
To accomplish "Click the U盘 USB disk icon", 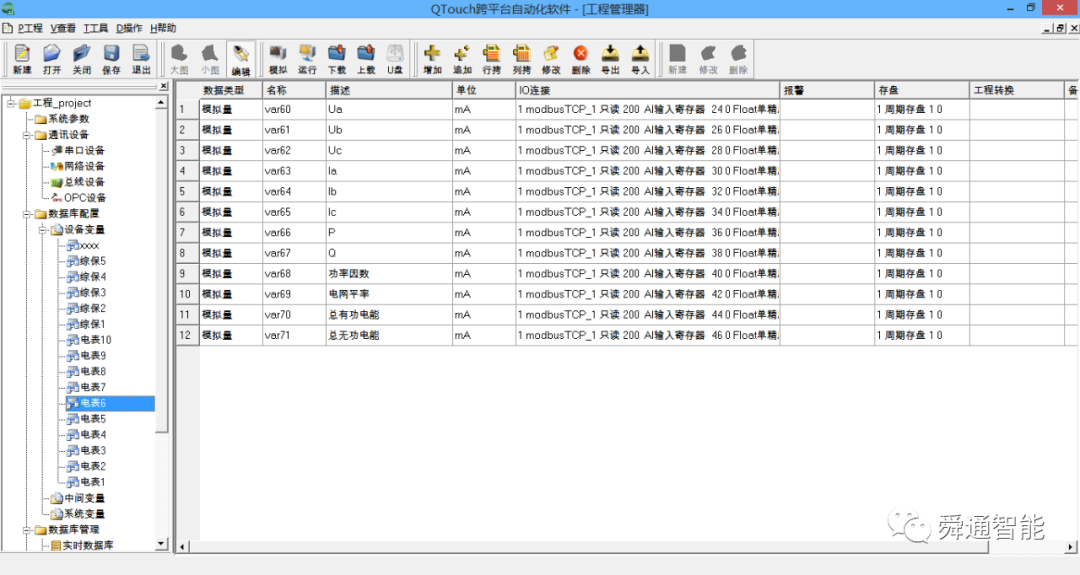I will [395, 59].
